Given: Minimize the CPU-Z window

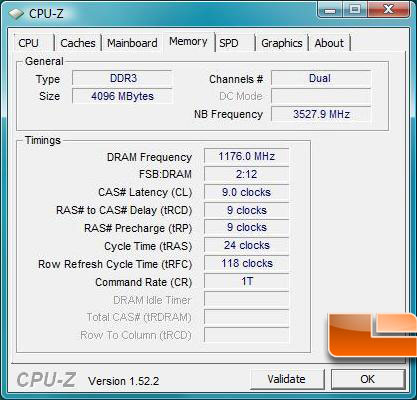Looking at the screenshot, I should pos(330,10).
